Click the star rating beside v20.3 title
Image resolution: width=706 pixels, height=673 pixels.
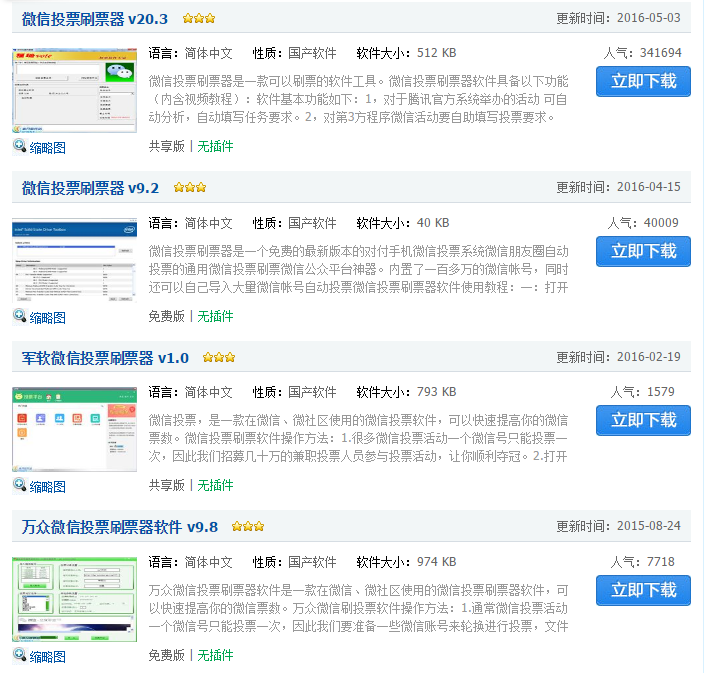(x=199, y=18)
